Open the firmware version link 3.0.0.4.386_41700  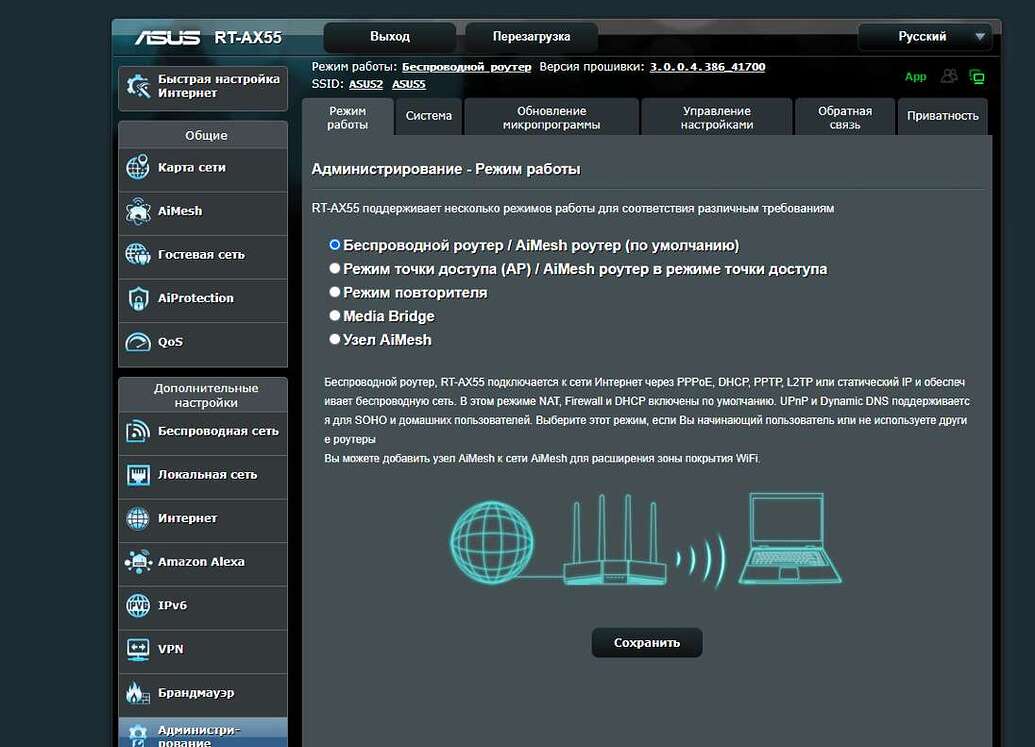pyautogui.click(x=707, y=67)
